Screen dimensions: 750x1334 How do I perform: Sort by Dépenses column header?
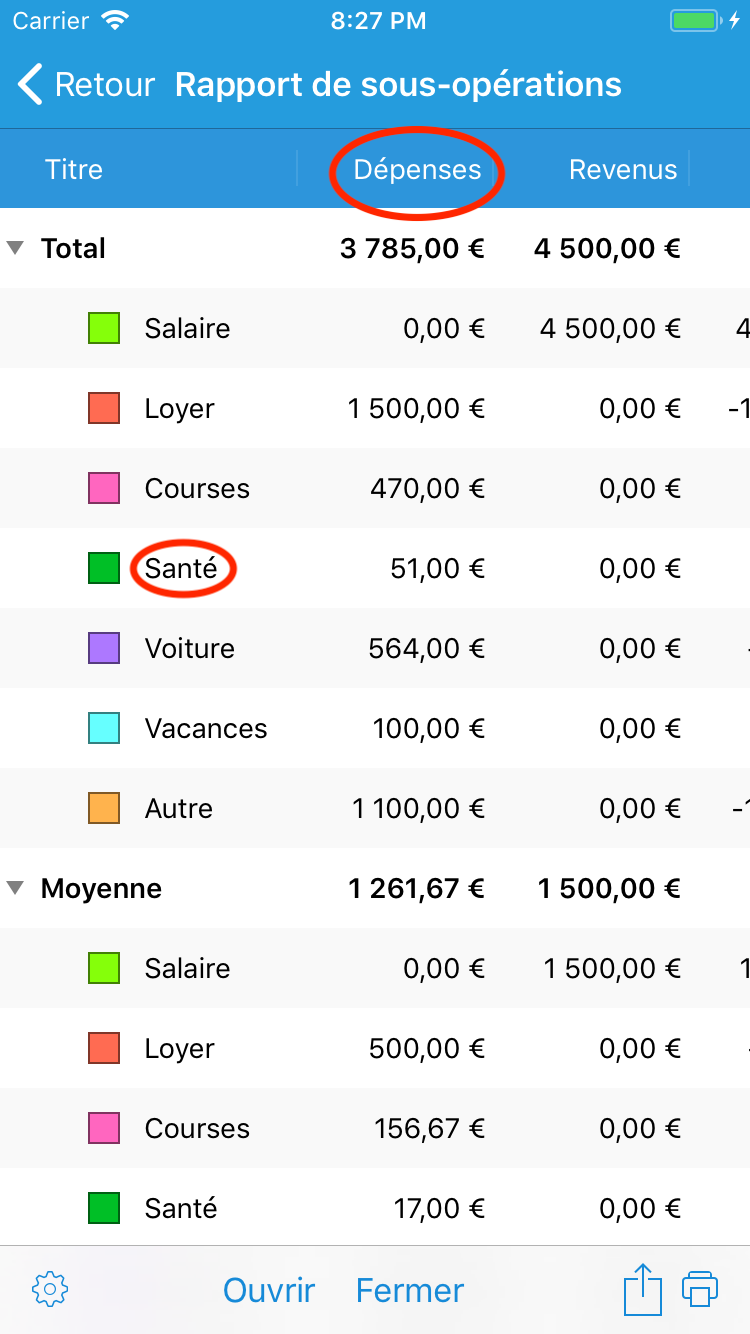pyautogui.click(x=417, y=170)
